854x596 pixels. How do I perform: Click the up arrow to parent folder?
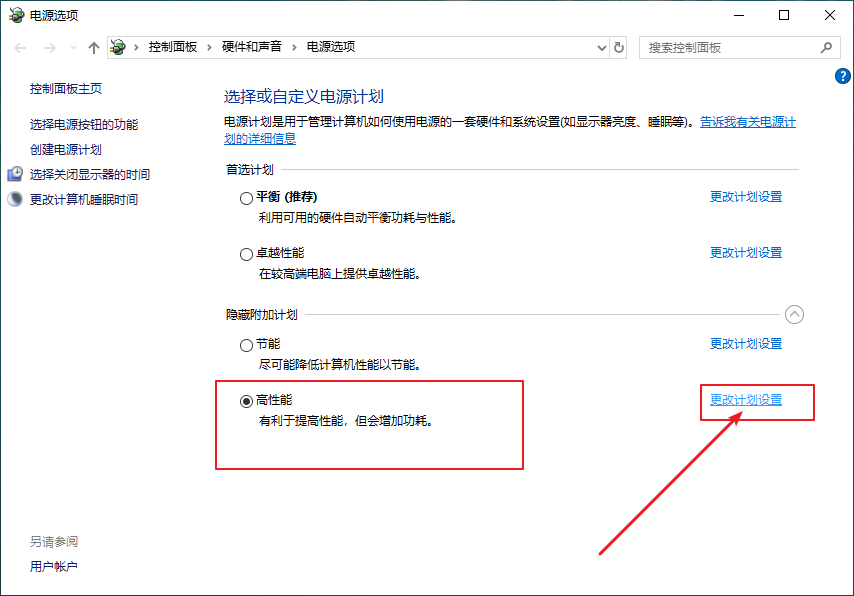pyautogui.click(x=93, y=47)
